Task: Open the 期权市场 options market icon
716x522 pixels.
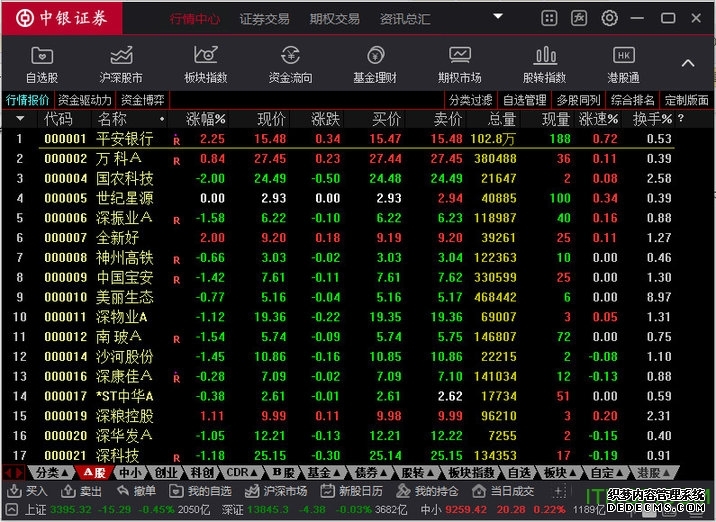Action: [460, 65]
